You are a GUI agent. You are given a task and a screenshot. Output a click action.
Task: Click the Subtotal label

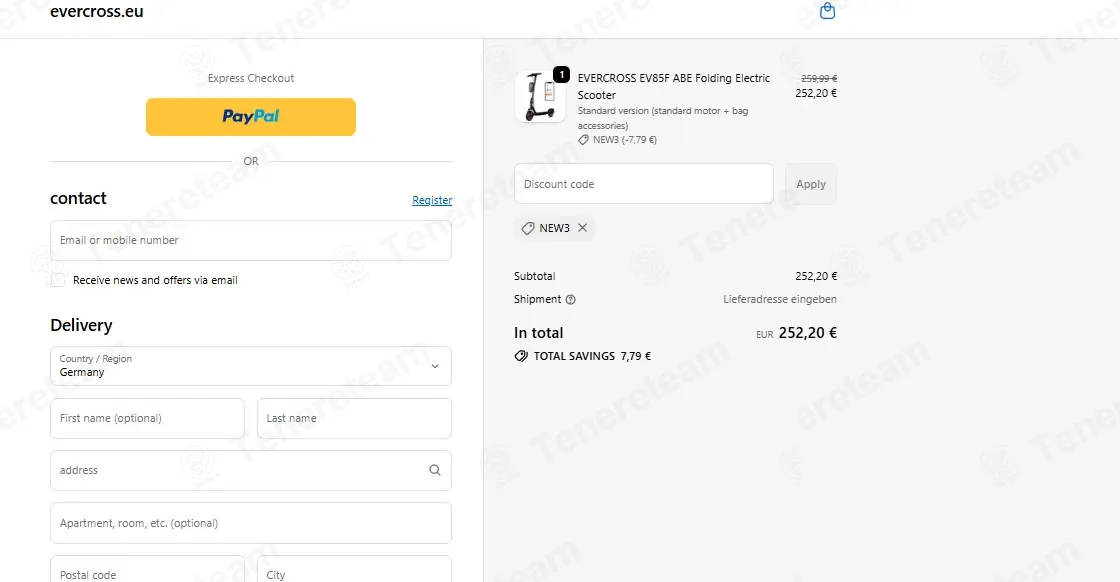534,276
